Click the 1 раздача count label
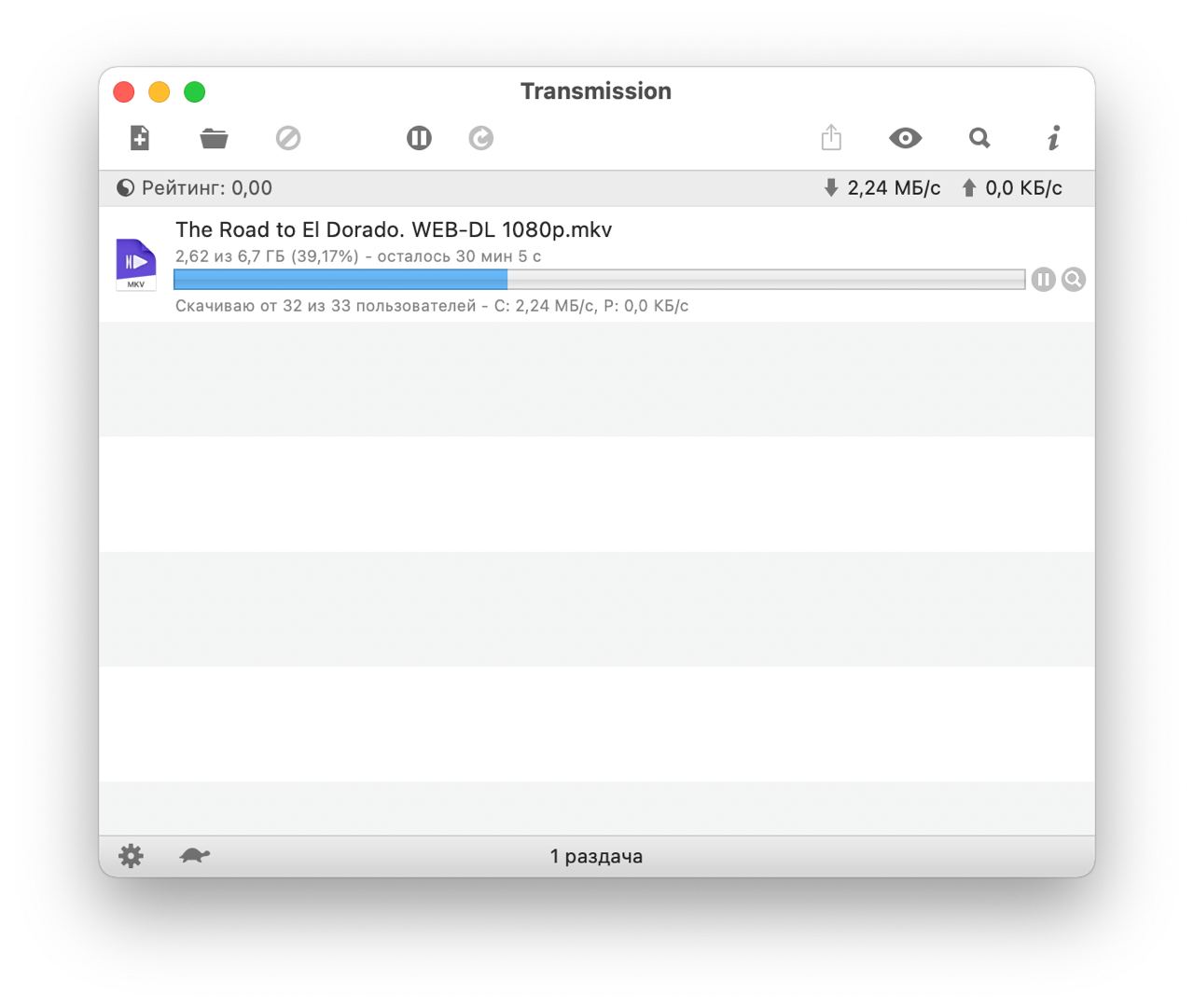This screenshot has height=1008, width=1194. (x=596, y=856)
